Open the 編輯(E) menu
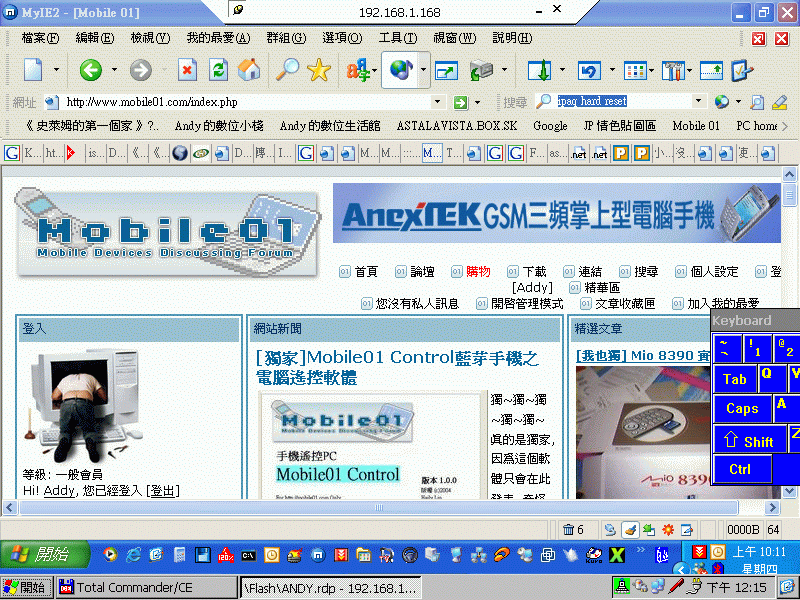 tap(94, 38)
